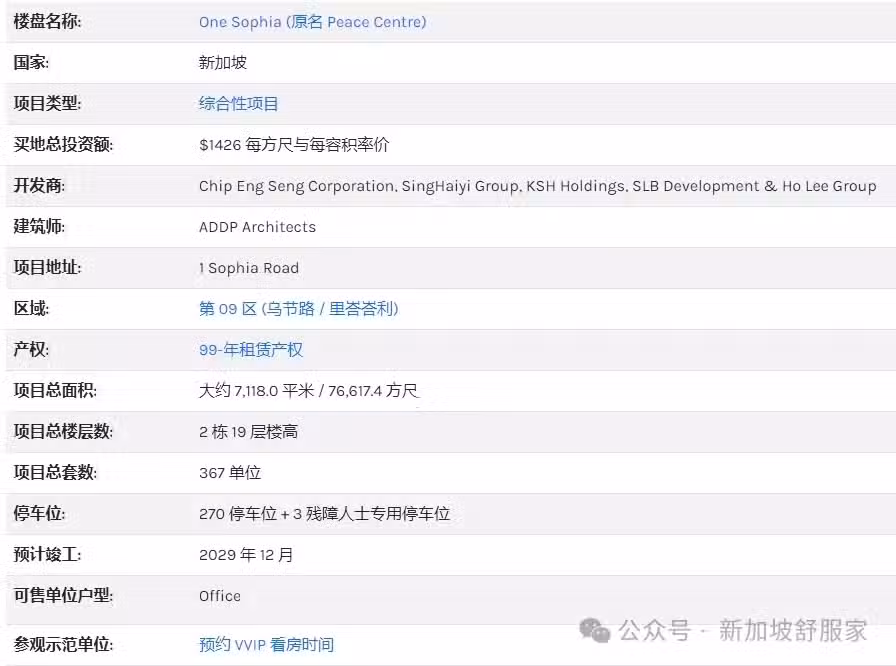The width and height of the screenshot is (896, 666).
Task: Select the 预计竣工 row label
Action: click(47, 555)
